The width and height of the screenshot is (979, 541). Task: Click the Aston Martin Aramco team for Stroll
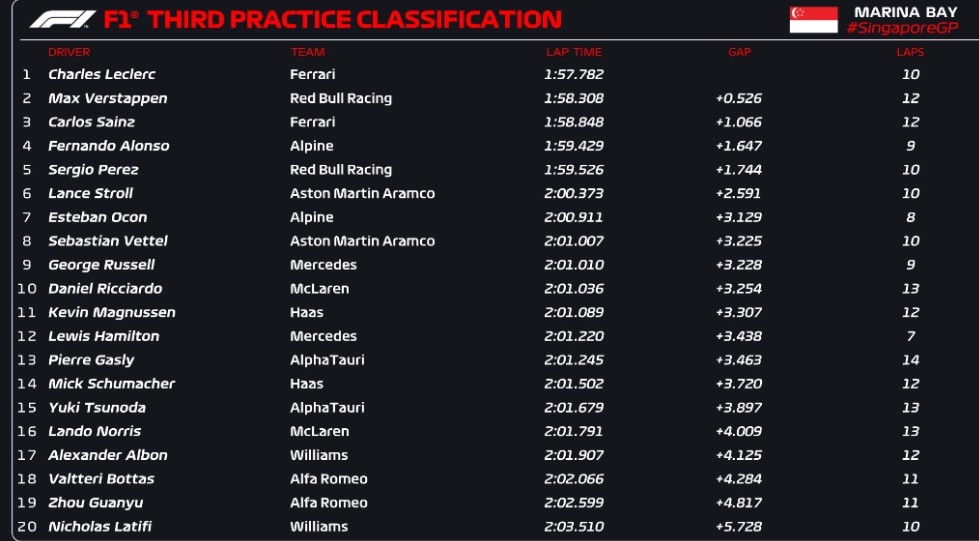tap(362, 194)
